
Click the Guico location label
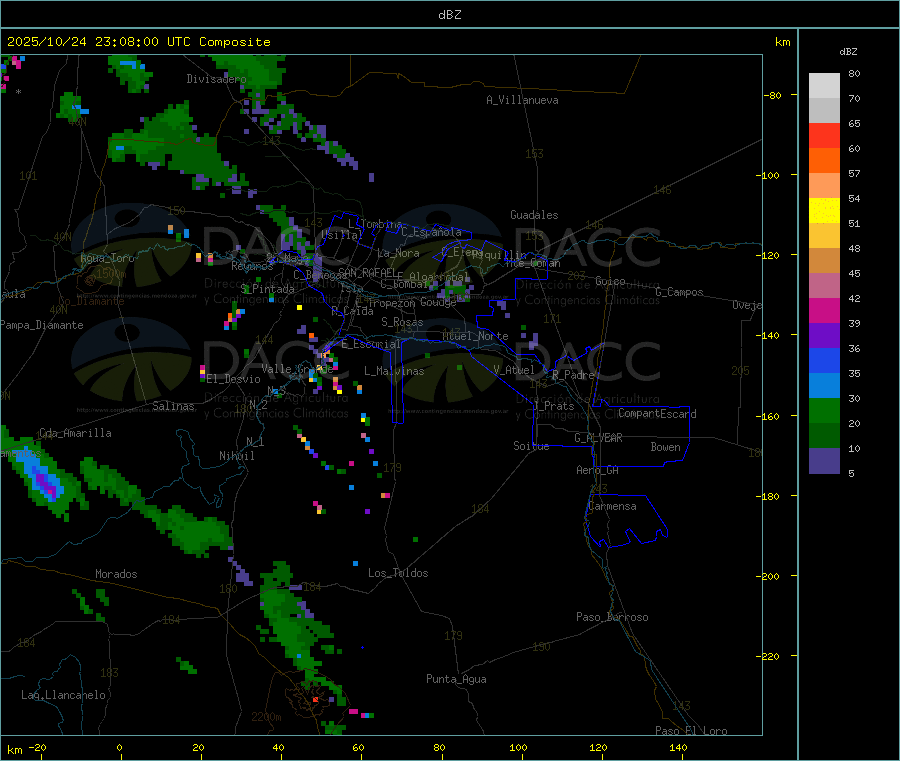610,281
